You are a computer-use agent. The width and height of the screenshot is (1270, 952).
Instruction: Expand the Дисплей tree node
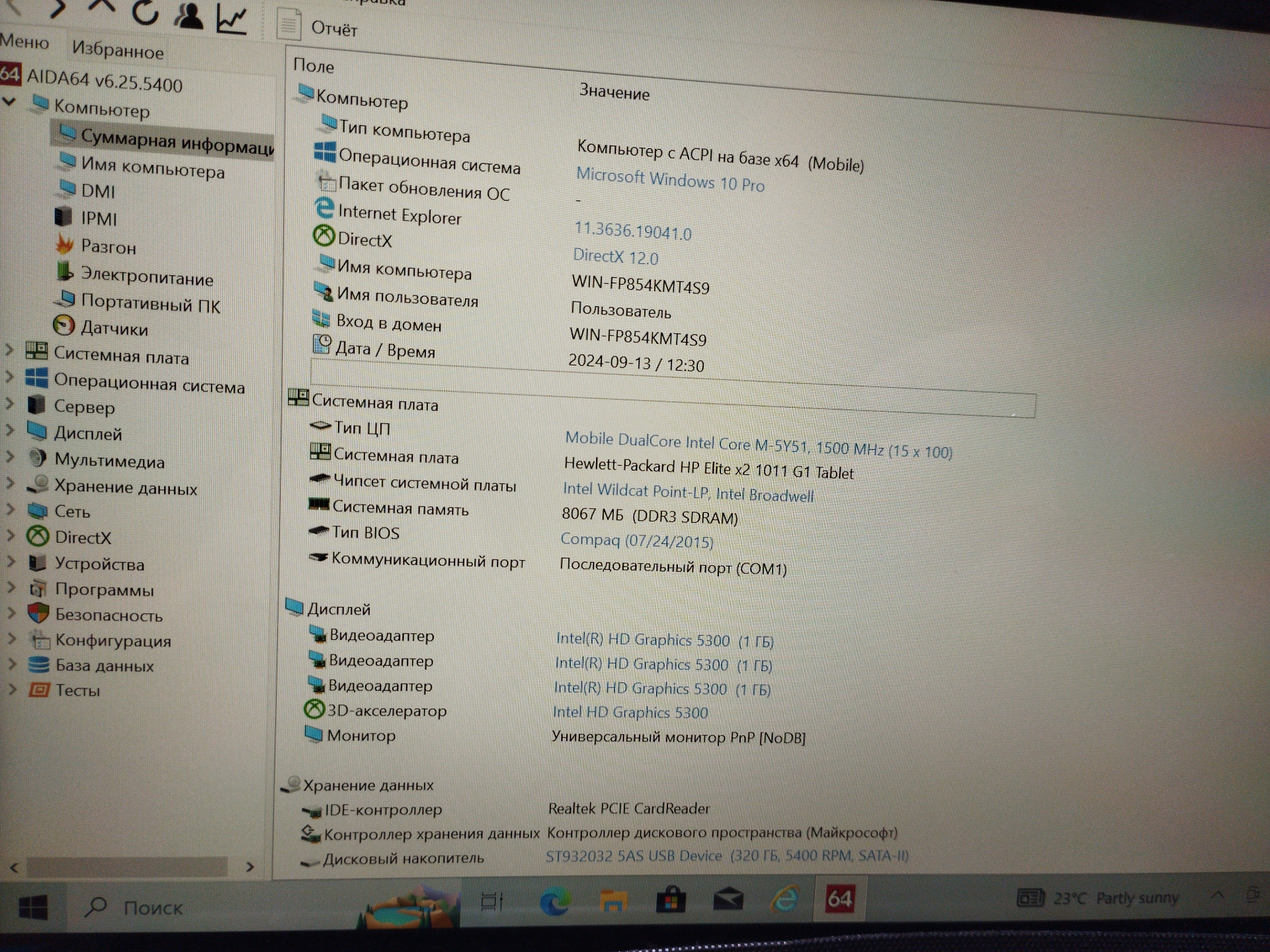[9, 430]
